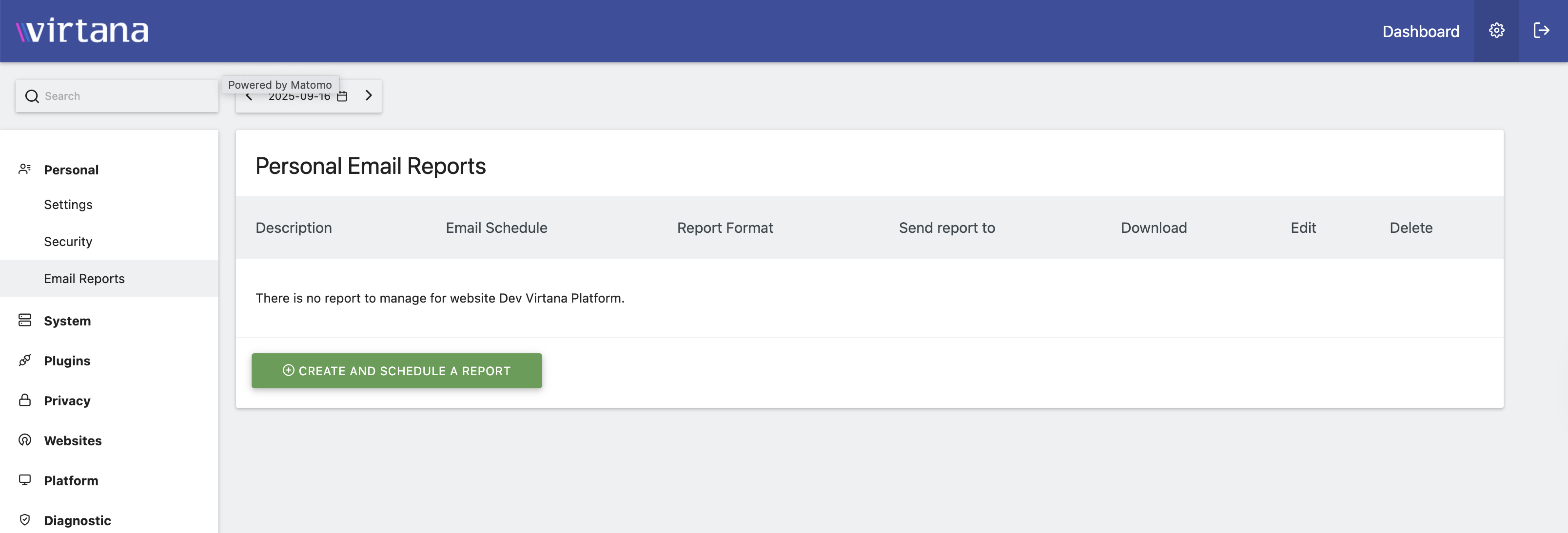Expand the Personal menu section

[71, 170]
